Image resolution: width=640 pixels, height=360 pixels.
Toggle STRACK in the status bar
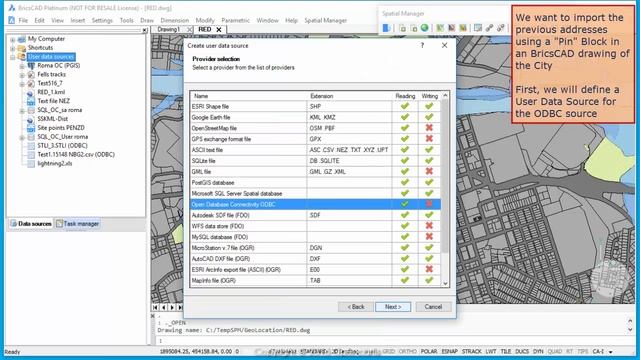472,351
